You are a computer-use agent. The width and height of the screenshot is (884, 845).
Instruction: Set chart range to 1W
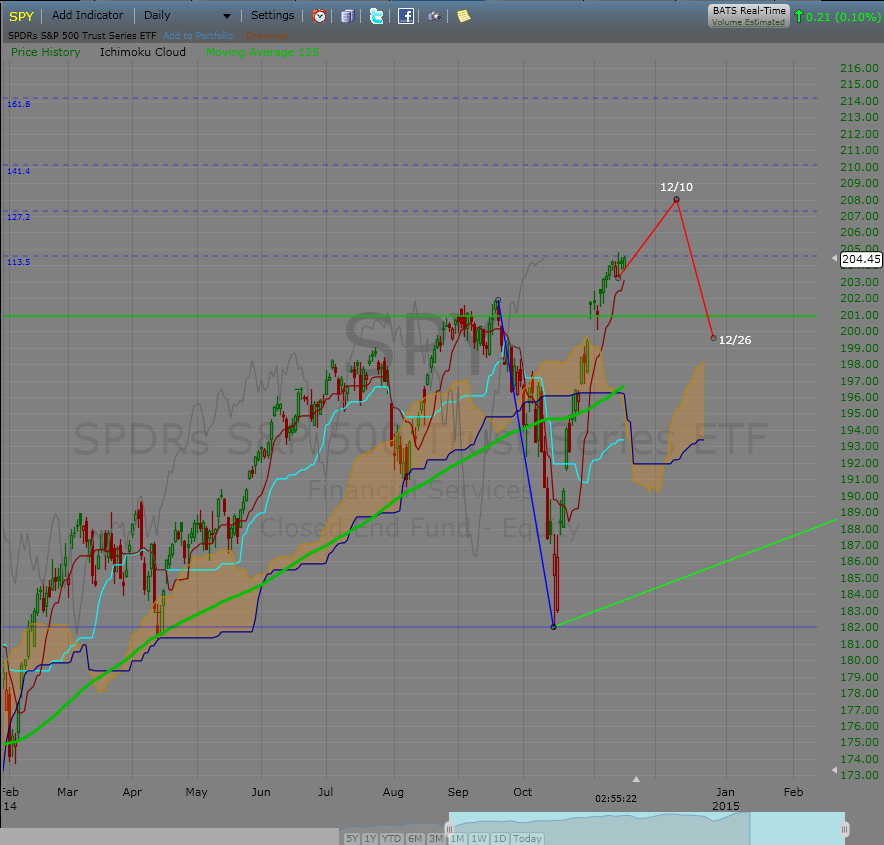(479, 838)
